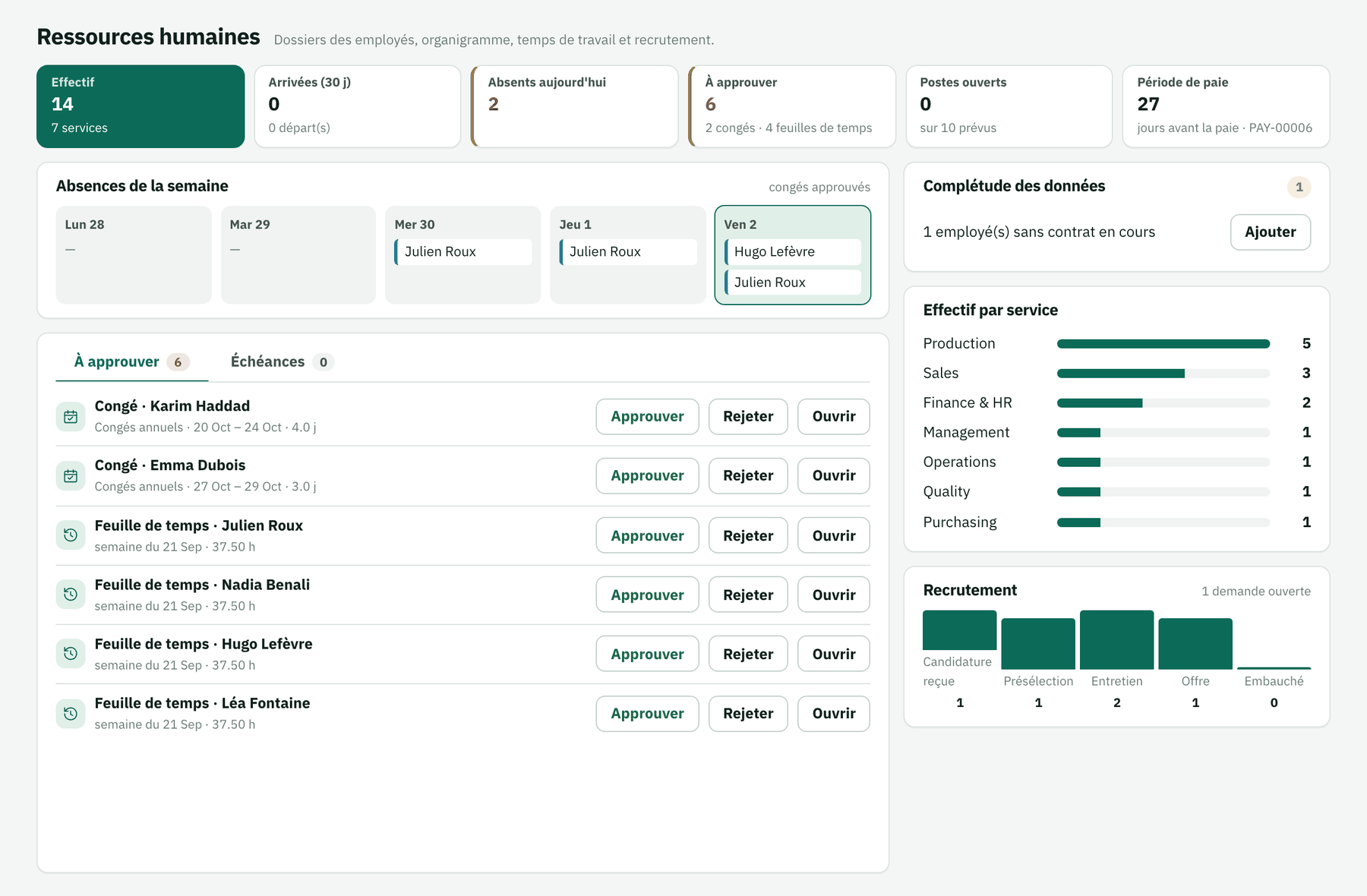Switch to the À approuver tab
Viewport: 1367px width, 896px height.
[x=132, y=361]
